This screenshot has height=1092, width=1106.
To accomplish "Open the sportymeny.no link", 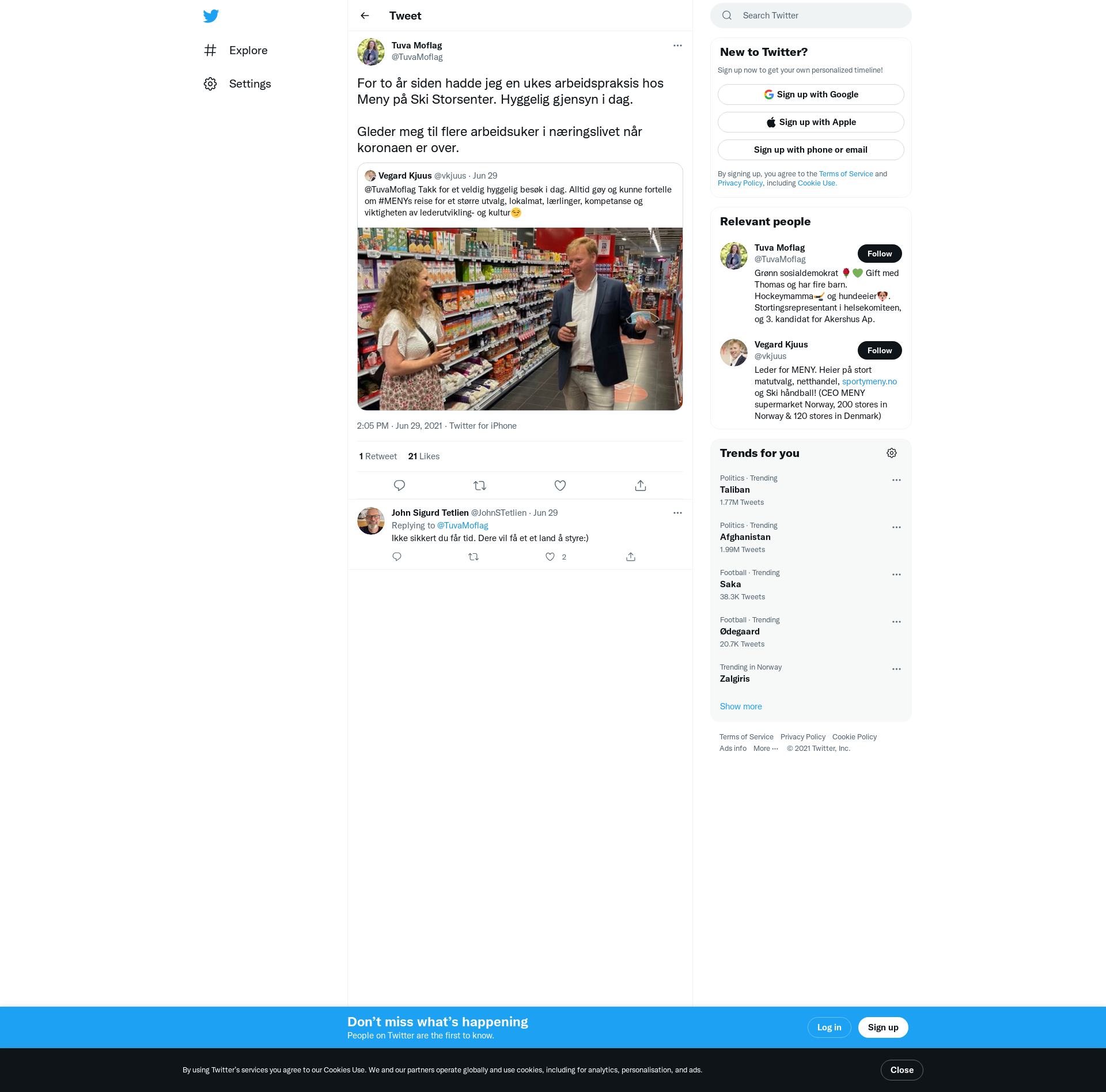I will [869, 381].
